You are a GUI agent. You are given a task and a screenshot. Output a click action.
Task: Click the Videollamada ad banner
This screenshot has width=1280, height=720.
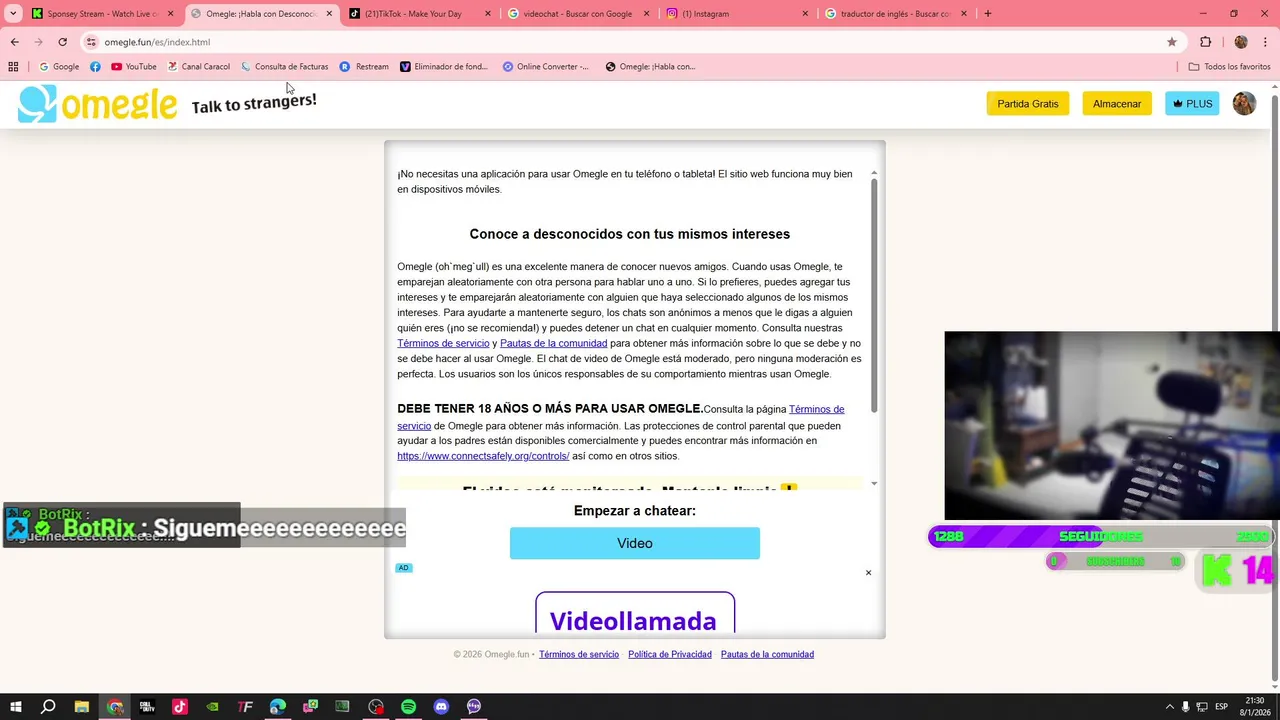[635, 613]
